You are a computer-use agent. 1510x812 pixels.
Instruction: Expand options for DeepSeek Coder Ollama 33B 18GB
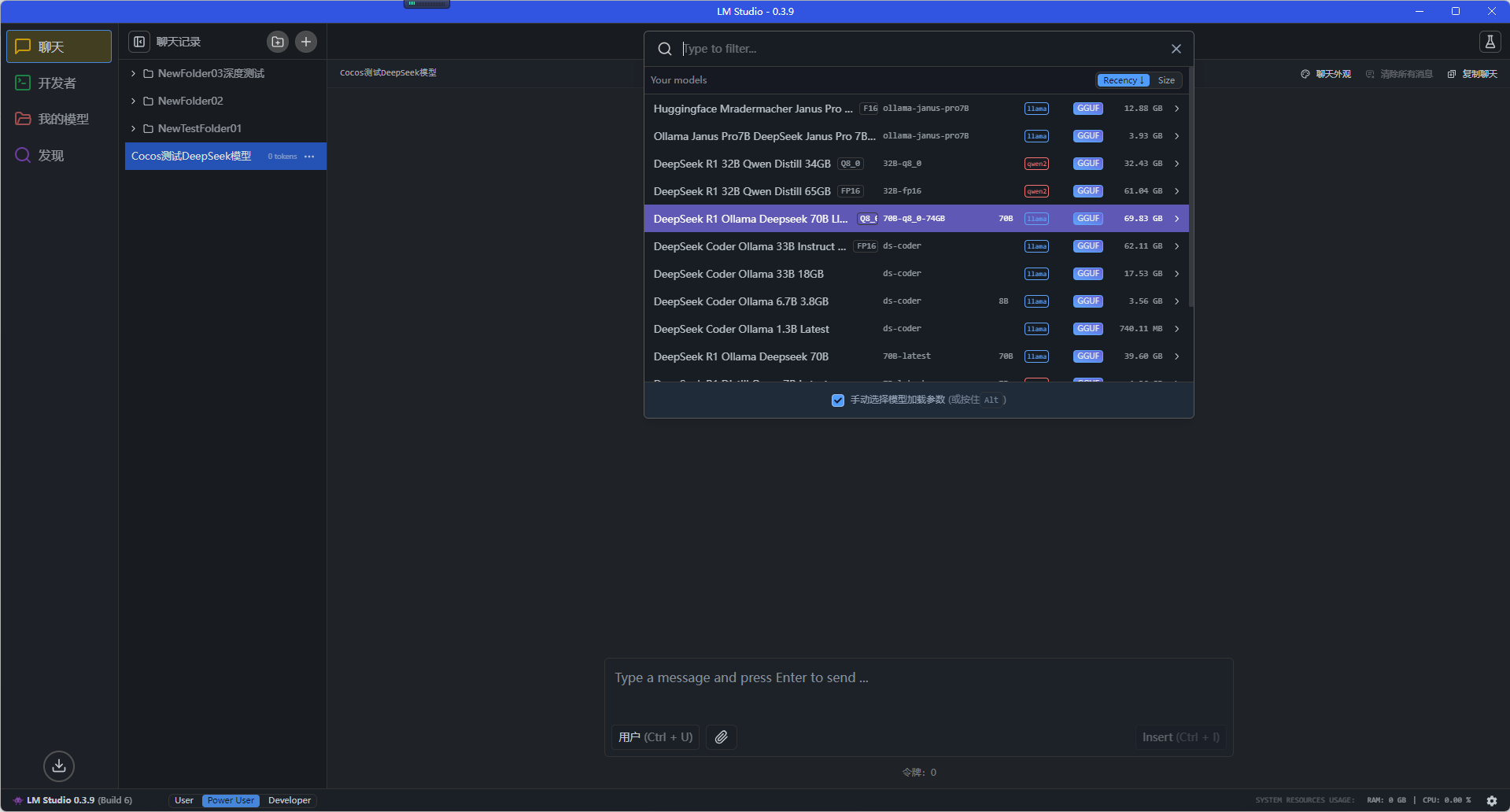[1176, 274]
